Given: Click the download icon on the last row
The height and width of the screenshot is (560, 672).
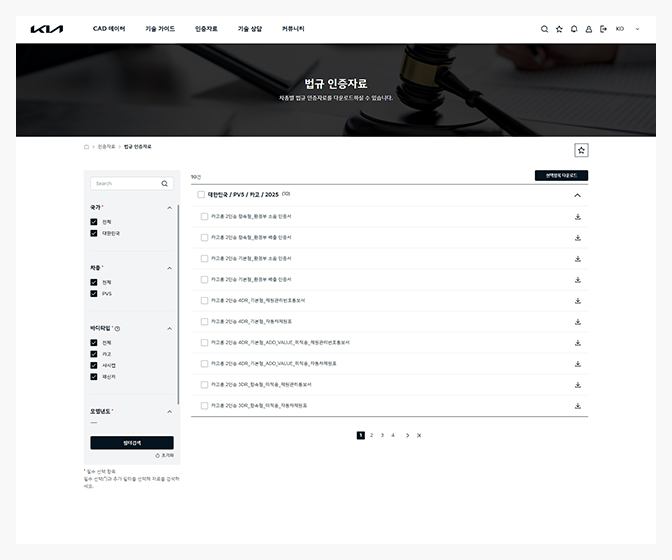Looking at the screenshot, I should [578, 406].
